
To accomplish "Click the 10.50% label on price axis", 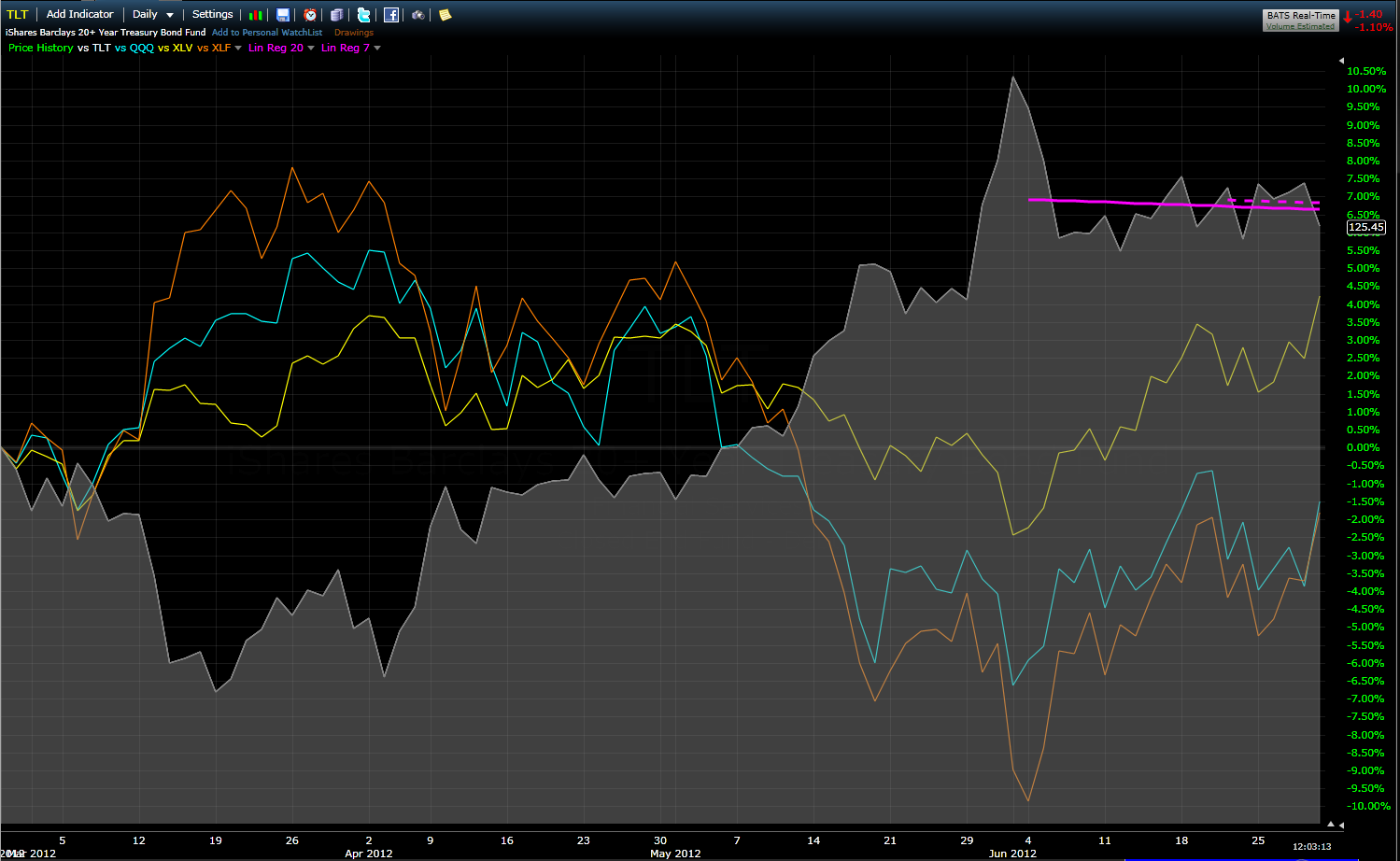I will point(1366,71).
